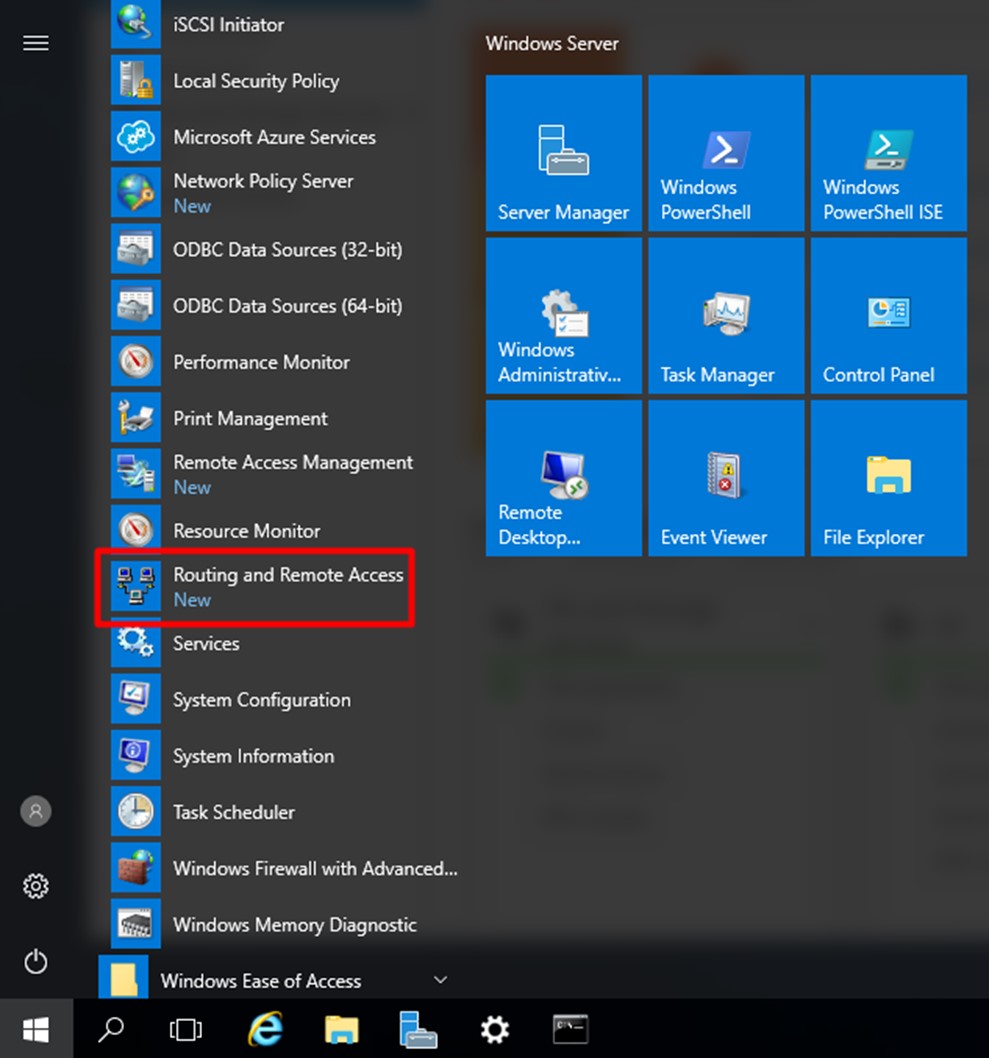Open the Windows Administrative Tools tile

pyautogui.click(x=564, y=316)
